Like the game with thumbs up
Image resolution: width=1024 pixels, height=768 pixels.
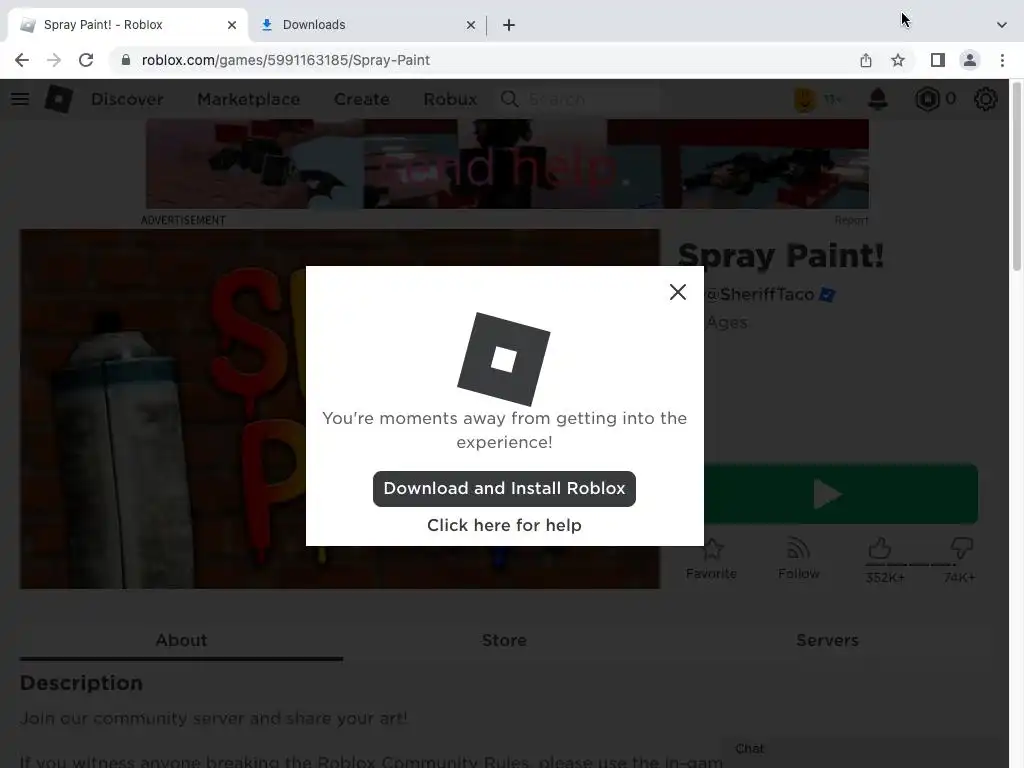pyautogui.click(x=880, y=549)
